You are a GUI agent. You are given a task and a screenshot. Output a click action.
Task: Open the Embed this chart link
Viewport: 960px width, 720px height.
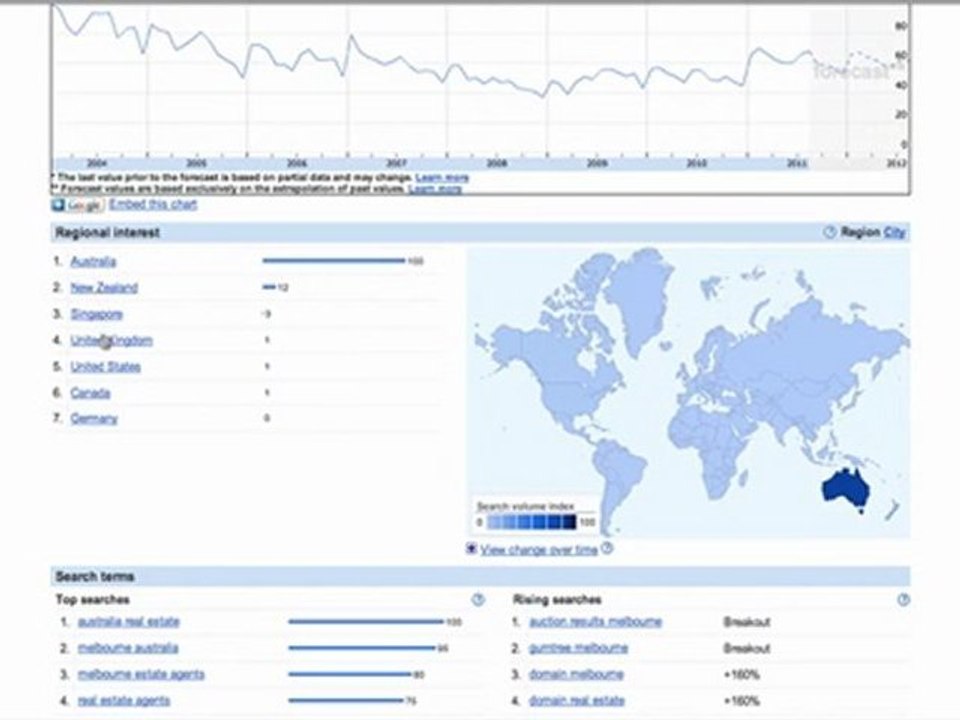pyautogui.click(x=153, y=204)
